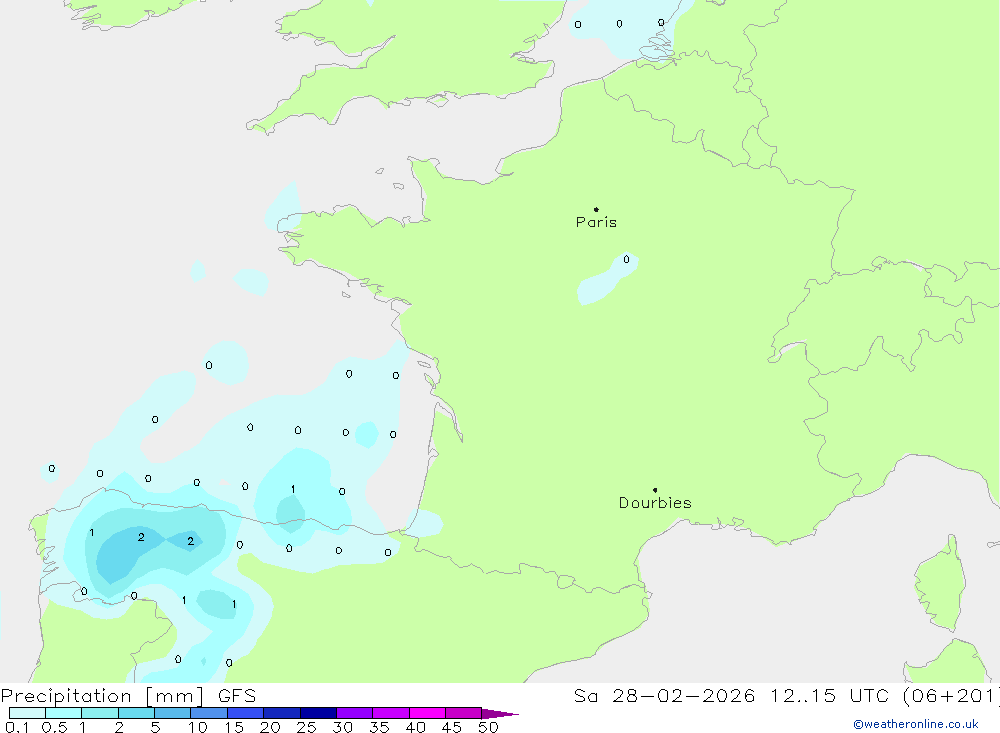1000x733 pixels.
Task: Select the 45 mm legend color swatch
Action: tap(464, 713)
